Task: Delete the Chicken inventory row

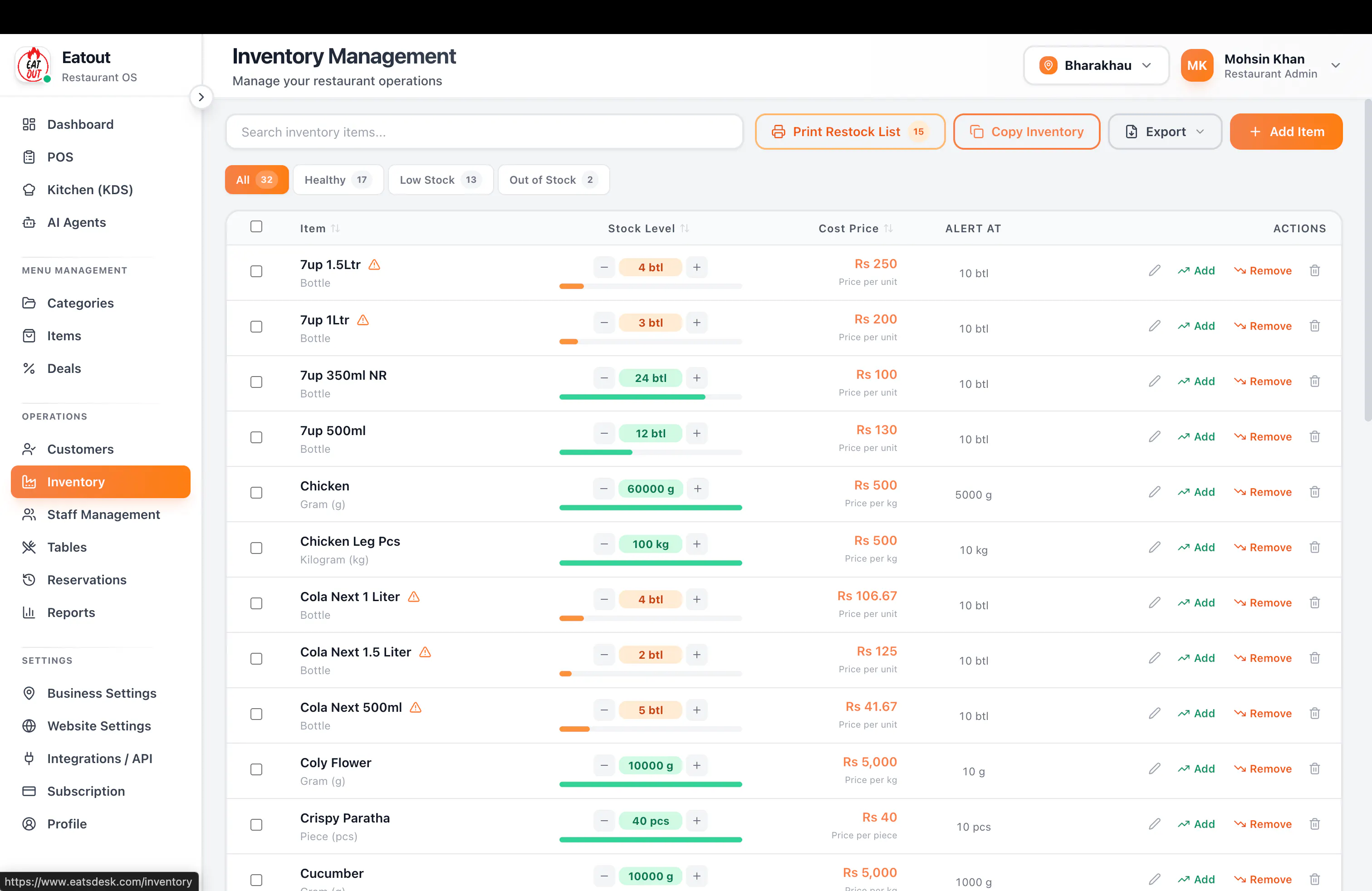Action: click(x=1314, y=492)
